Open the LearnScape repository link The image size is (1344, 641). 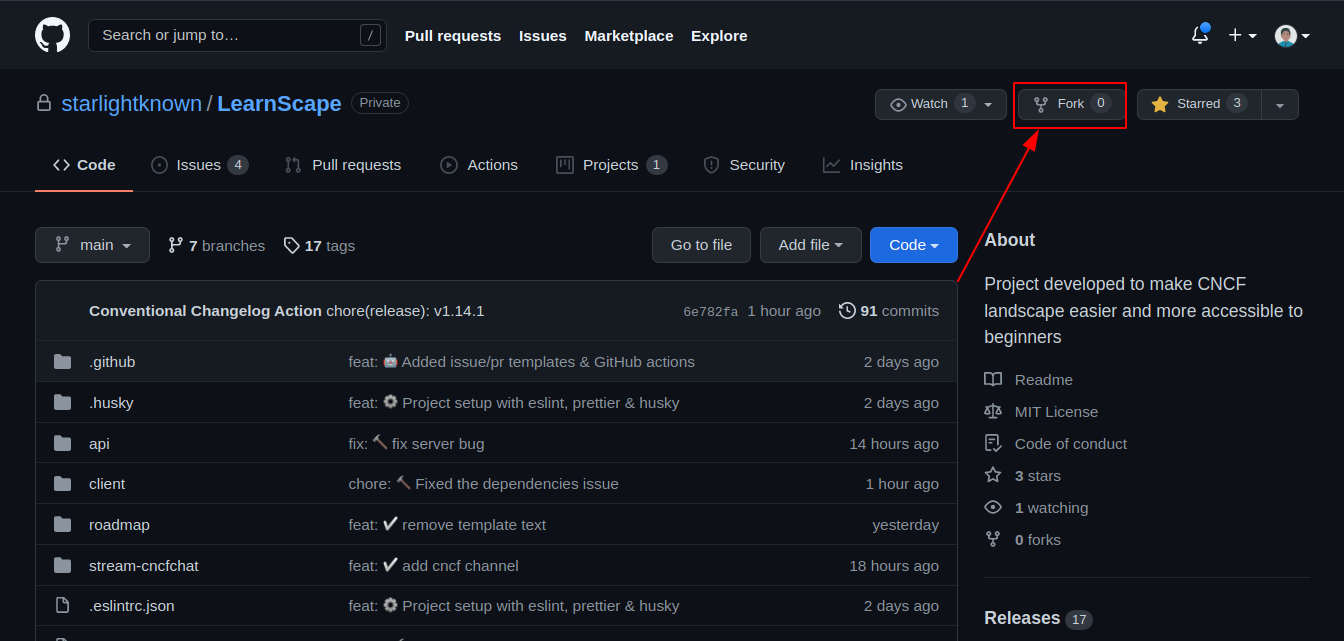click(279, 104)
